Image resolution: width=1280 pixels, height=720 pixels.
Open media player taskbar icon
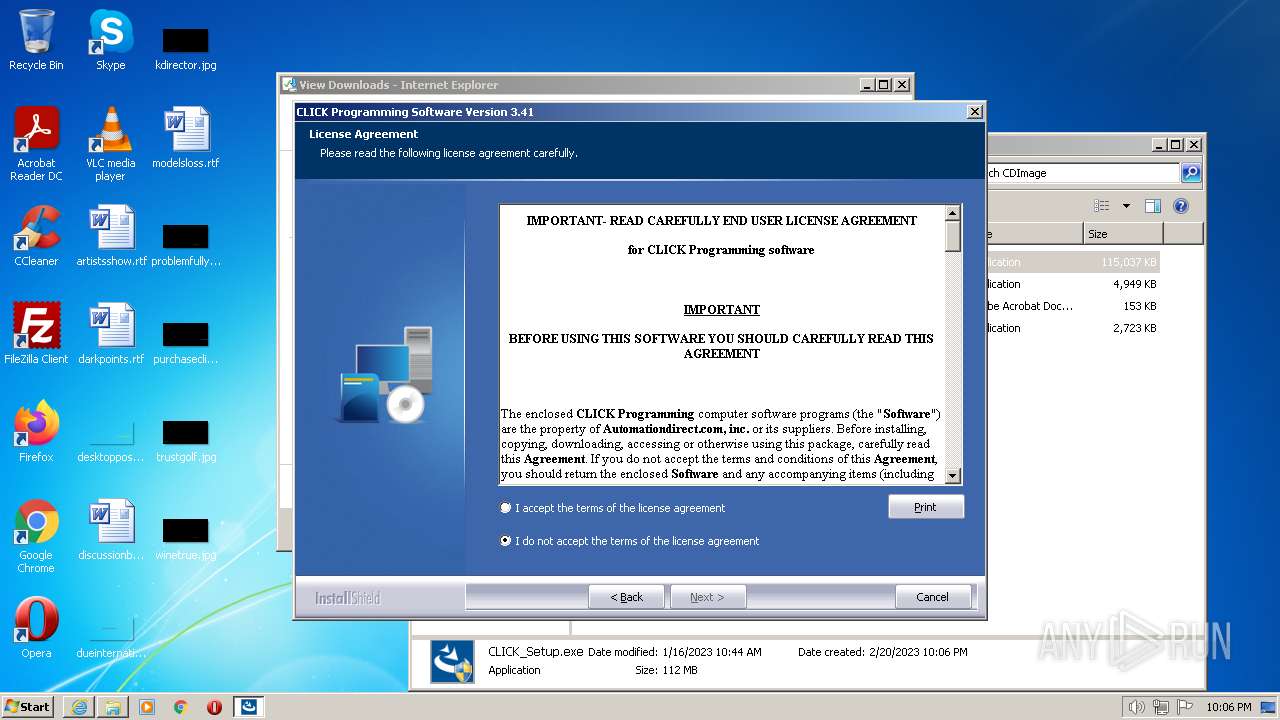tap(147, 706)
